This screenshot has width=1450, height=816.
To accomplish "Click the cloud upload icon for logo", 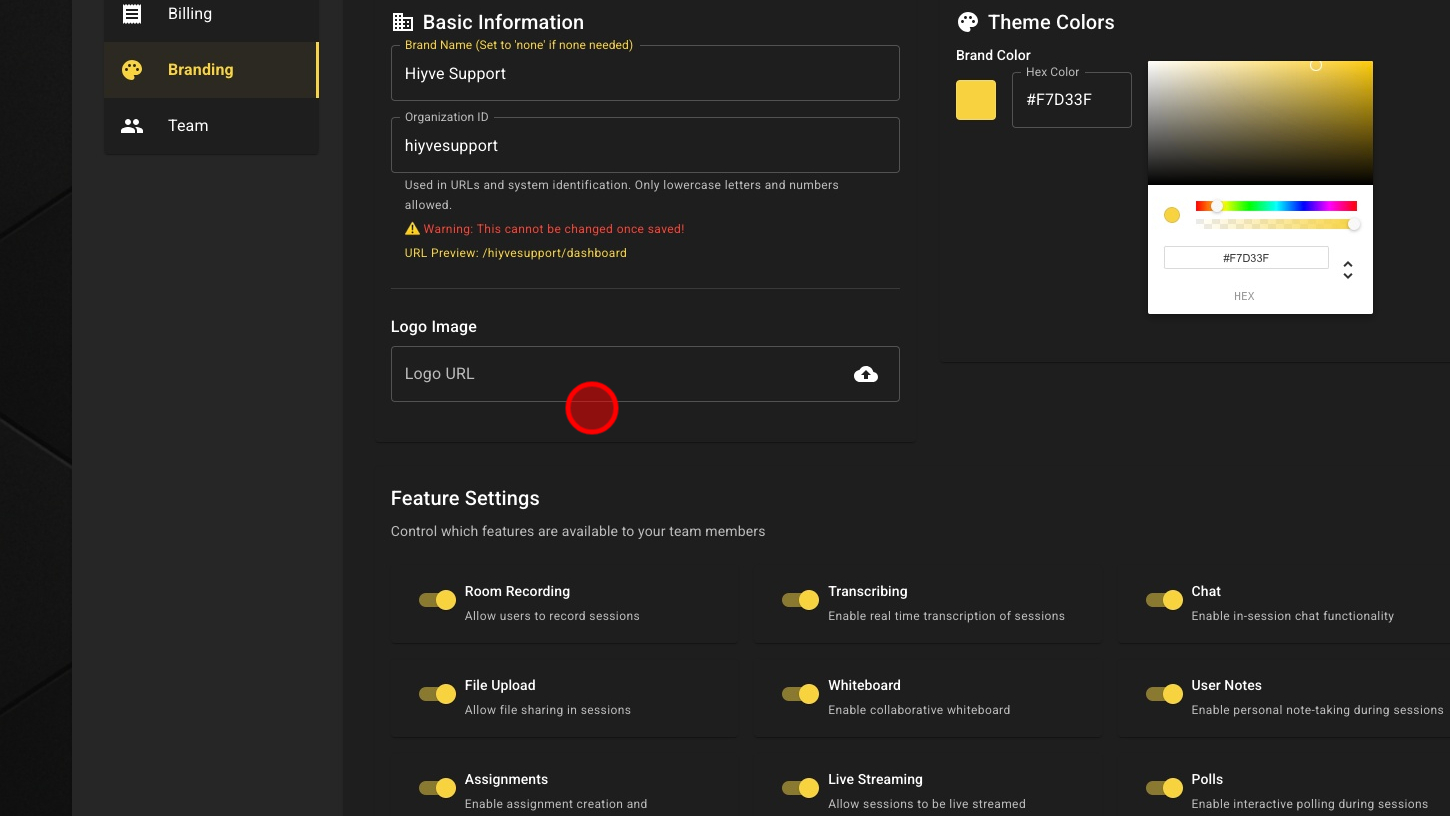I will pyautogui.click(x=866, y=374).
